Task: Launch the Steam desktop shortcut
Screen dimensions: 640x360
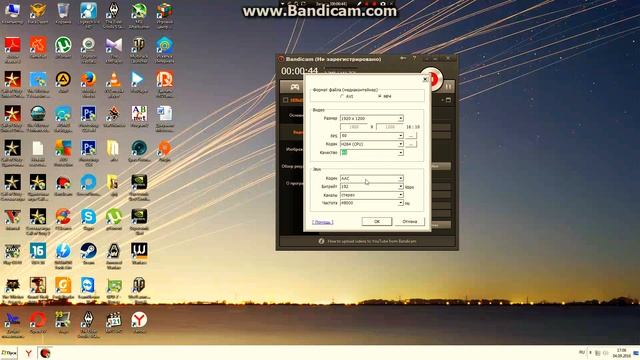Action: 89,253
